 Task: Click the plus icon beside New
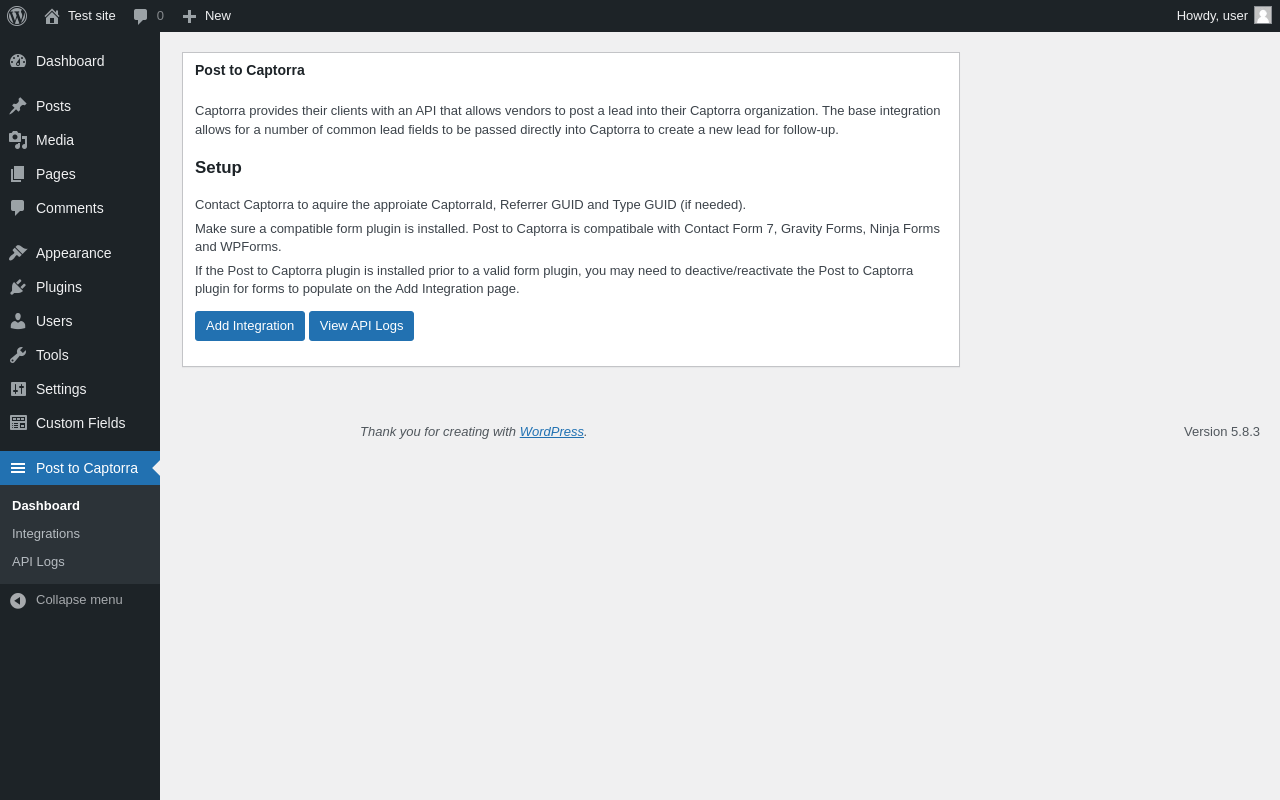click(189, 16)
